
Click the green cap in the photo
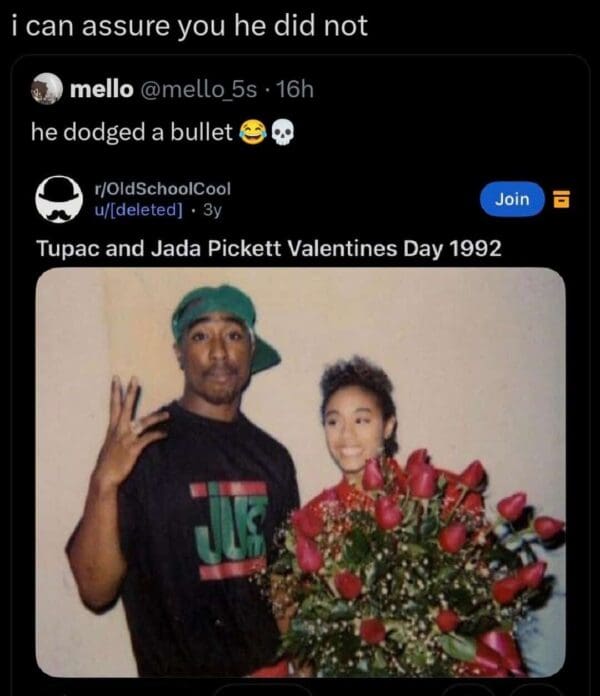tap(225, 324)
